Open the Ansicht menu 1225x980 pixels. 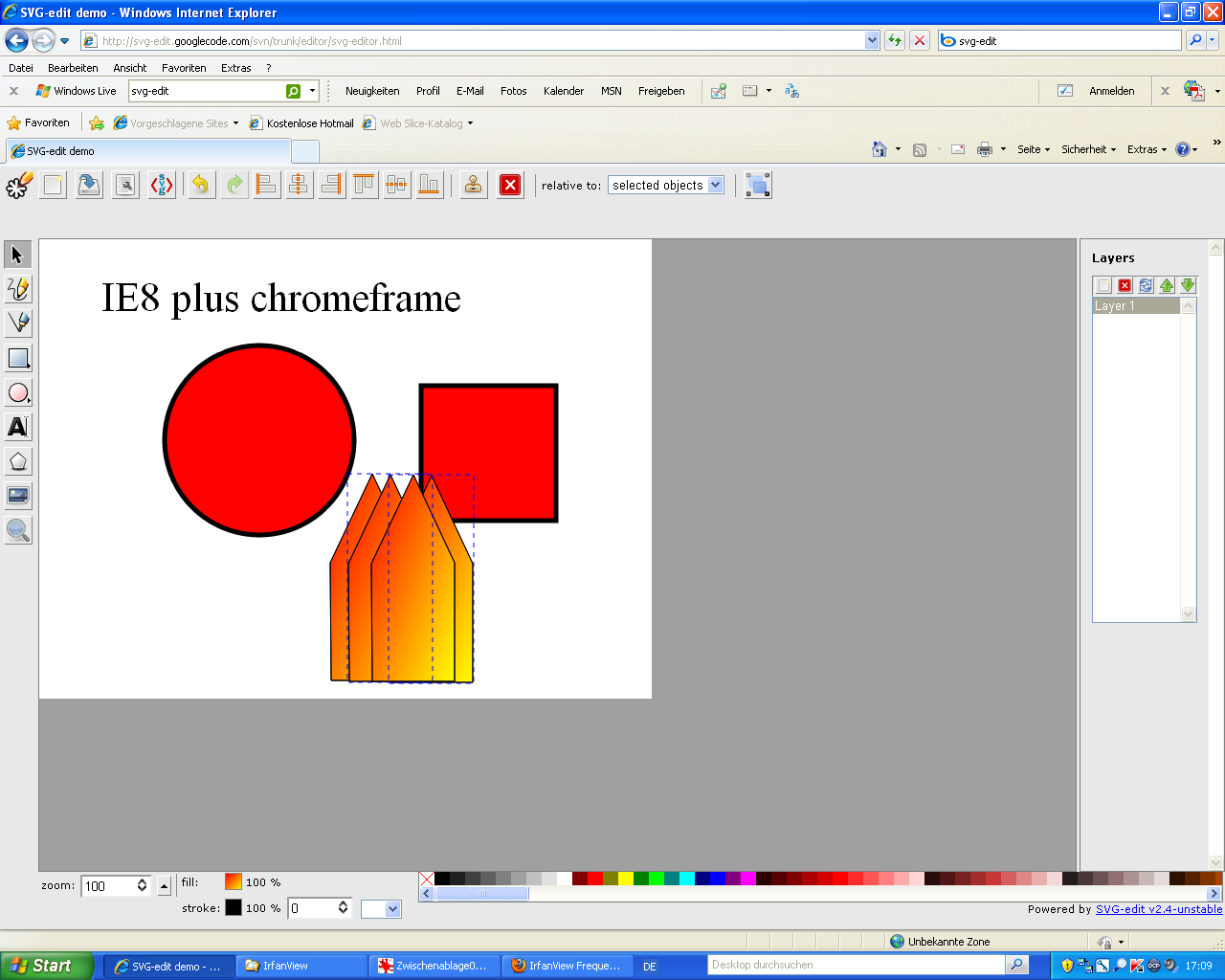pos(129,68)
